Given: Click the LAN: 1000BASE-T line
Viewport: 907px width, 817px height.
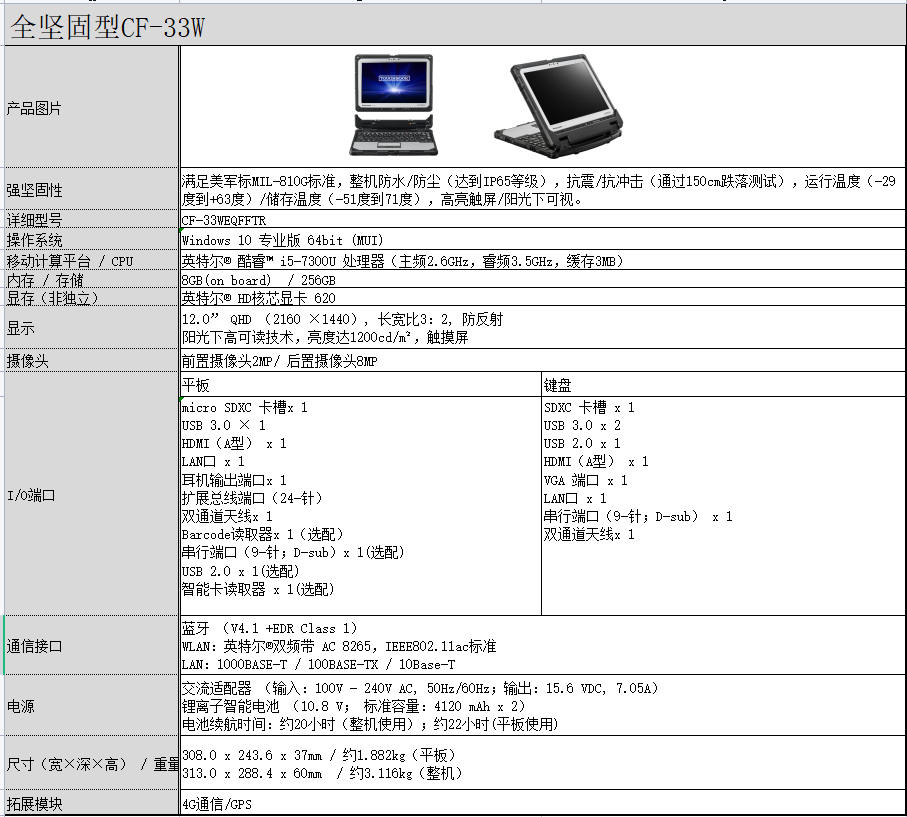Looking at the screenshot, I should (318, 665).
